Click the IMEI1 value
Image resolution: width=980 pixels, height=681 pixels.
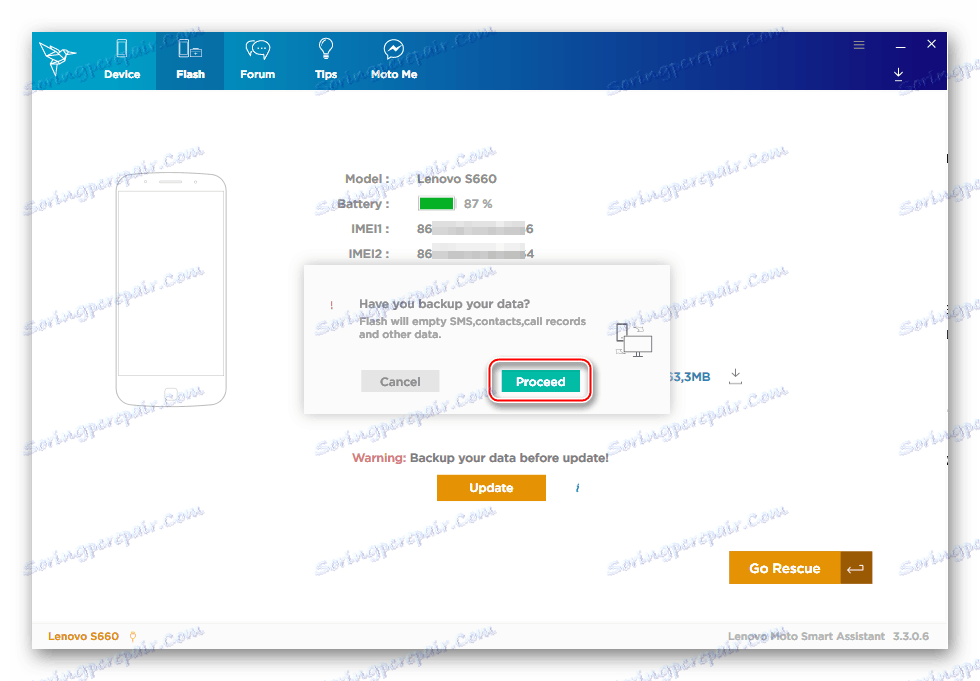pyautogui.click(x=475, y=229)
